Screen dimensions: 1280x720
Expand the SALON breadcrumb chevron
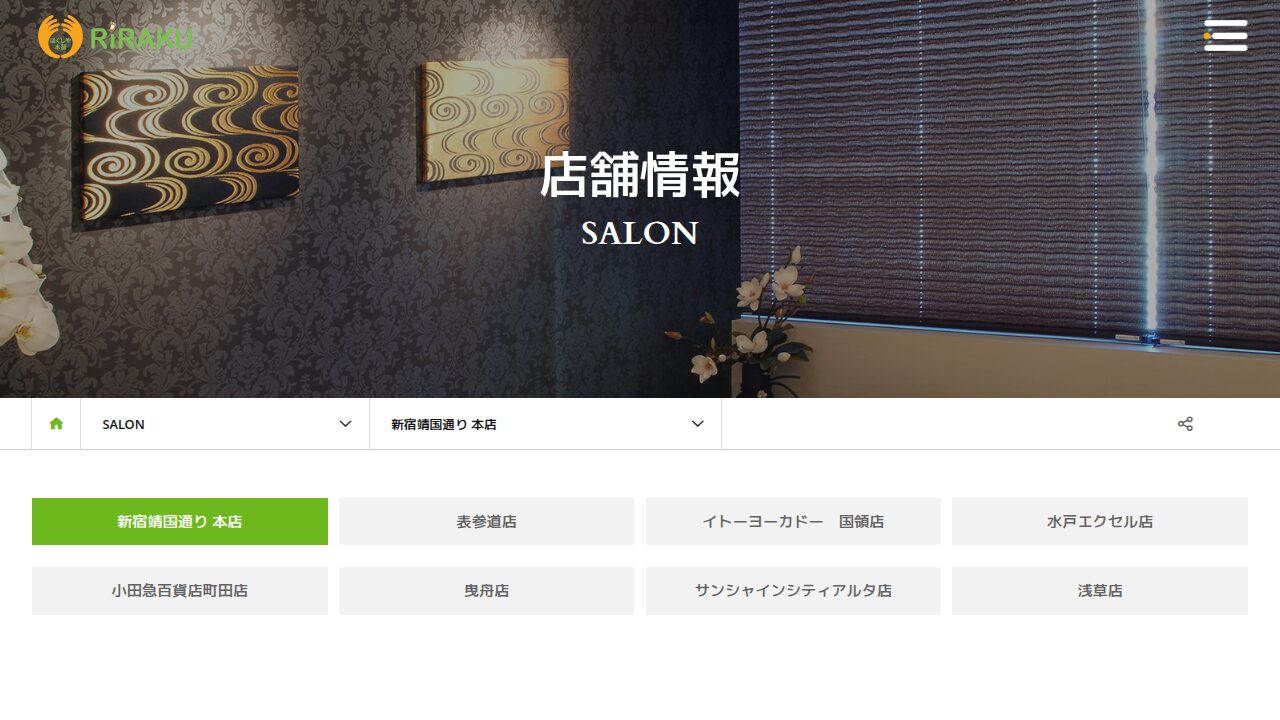click(345, 424)
